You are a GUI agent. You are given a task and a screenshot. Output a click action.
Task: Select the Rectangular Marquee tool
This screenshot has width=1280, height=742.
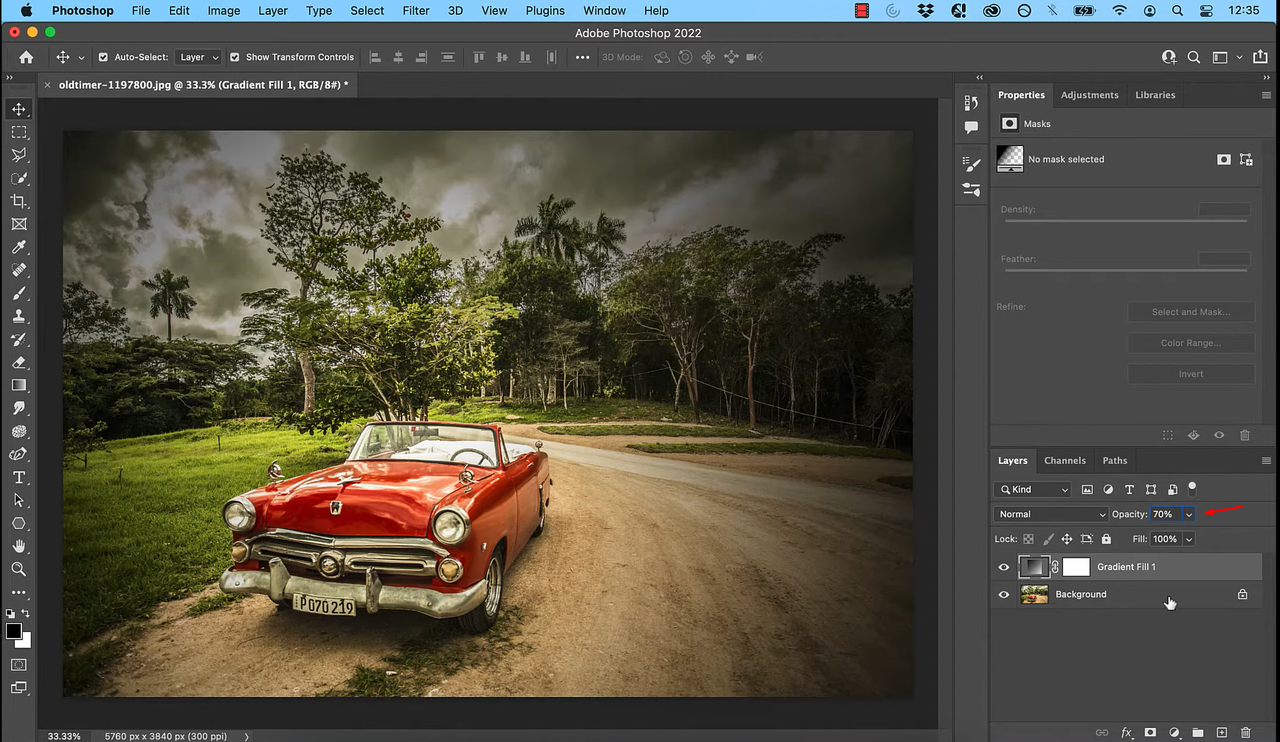[18, 132]
